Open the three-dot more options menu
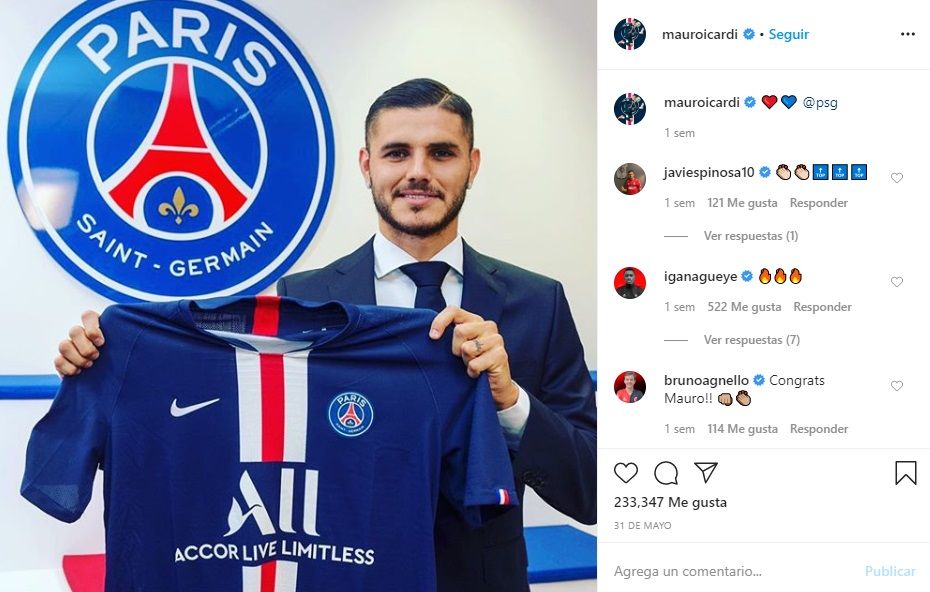 tap(907, 34)
